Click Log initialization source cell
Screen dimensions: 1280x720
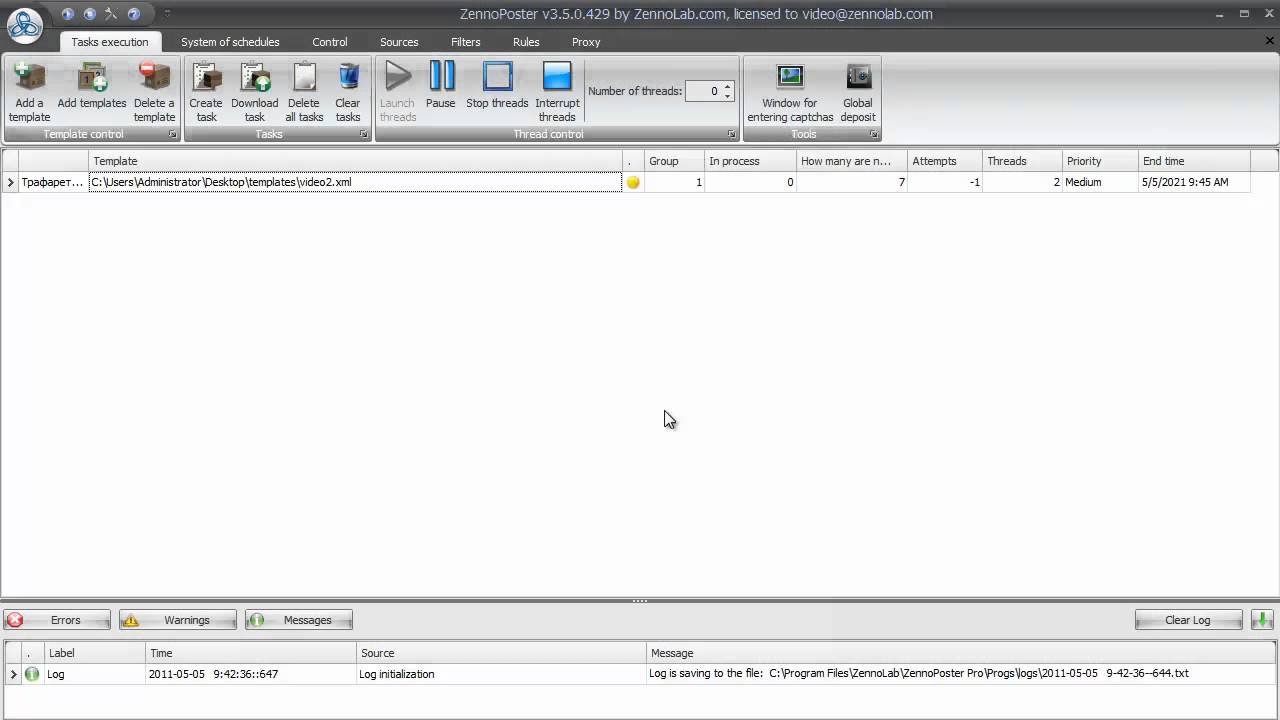point(501,674)
